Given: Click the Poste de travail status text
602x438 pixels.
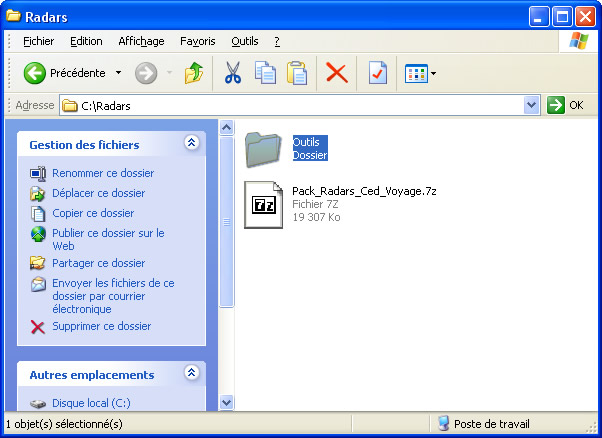Looking at the screenshot, I should pyautogui.click(x=491, y=424).
